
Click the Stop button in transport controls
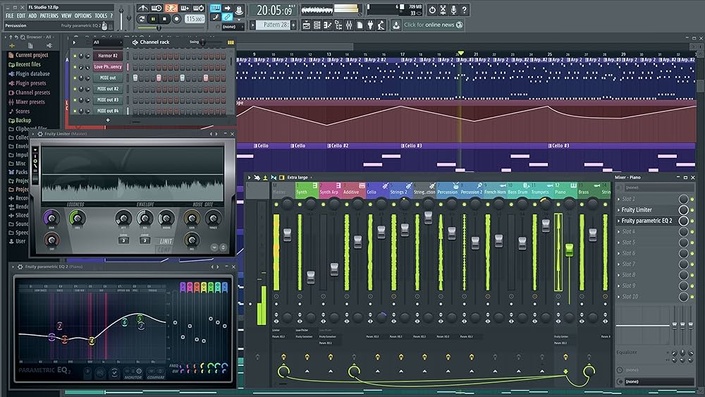[165, 19]
